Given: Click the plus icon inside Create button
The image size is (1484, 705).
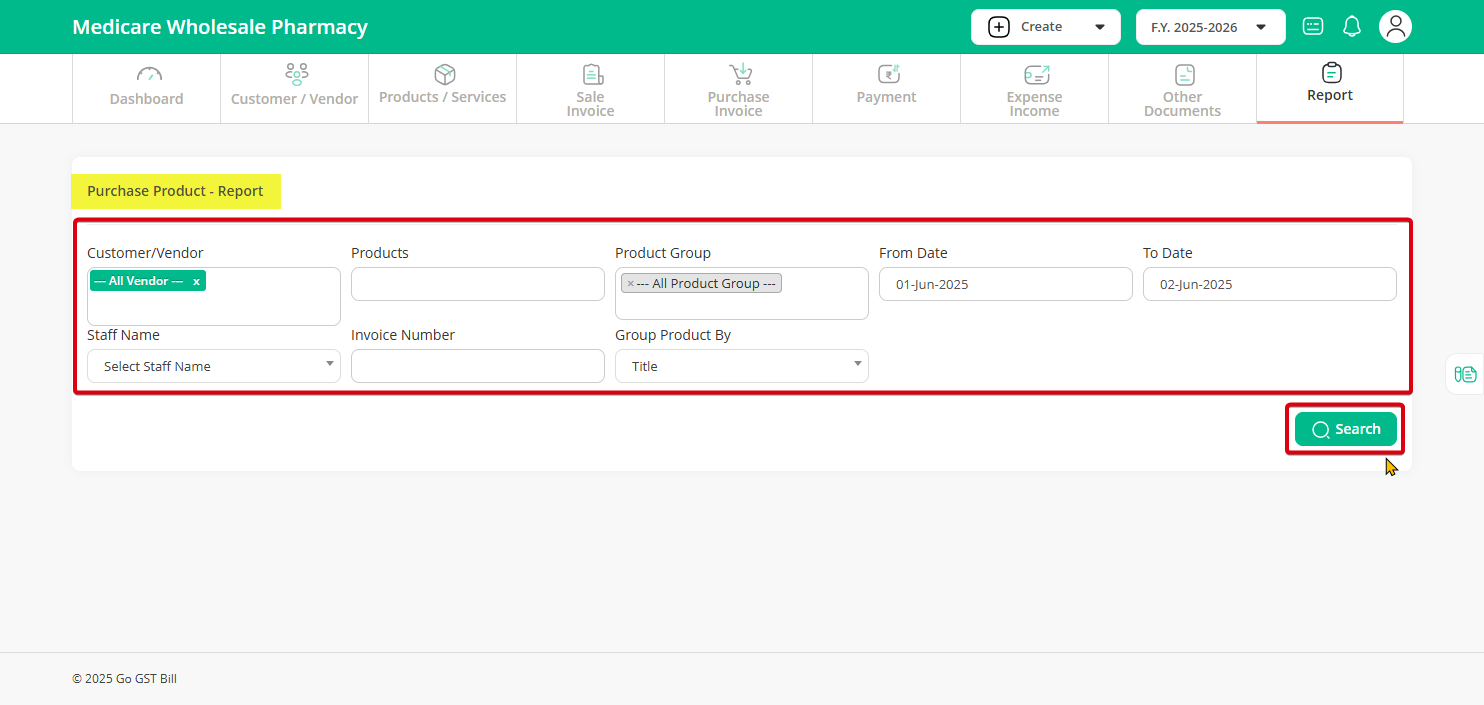Looking at the screenshot, I should [998, 27].
